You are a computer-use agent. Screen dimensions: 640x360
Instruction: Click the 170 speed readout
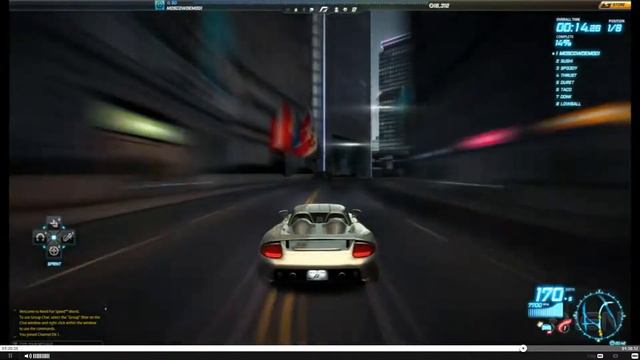tap(549, 294)
